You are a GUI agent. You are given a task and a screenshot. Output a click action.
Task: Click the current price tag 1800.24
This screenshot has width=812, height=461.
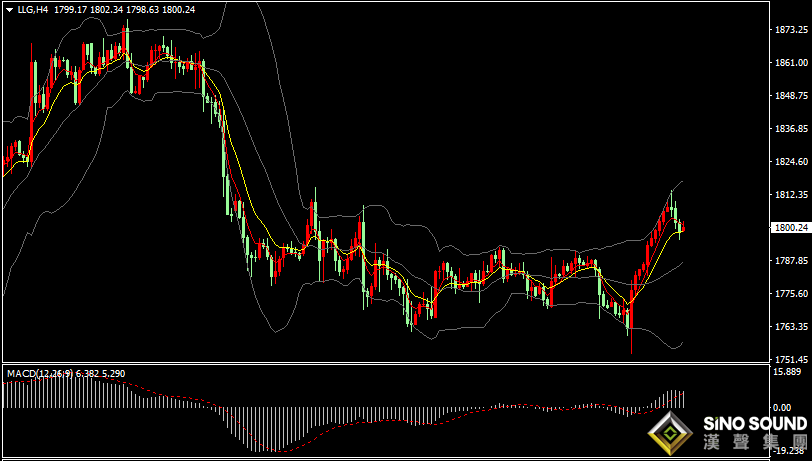[x=791, y=228]
